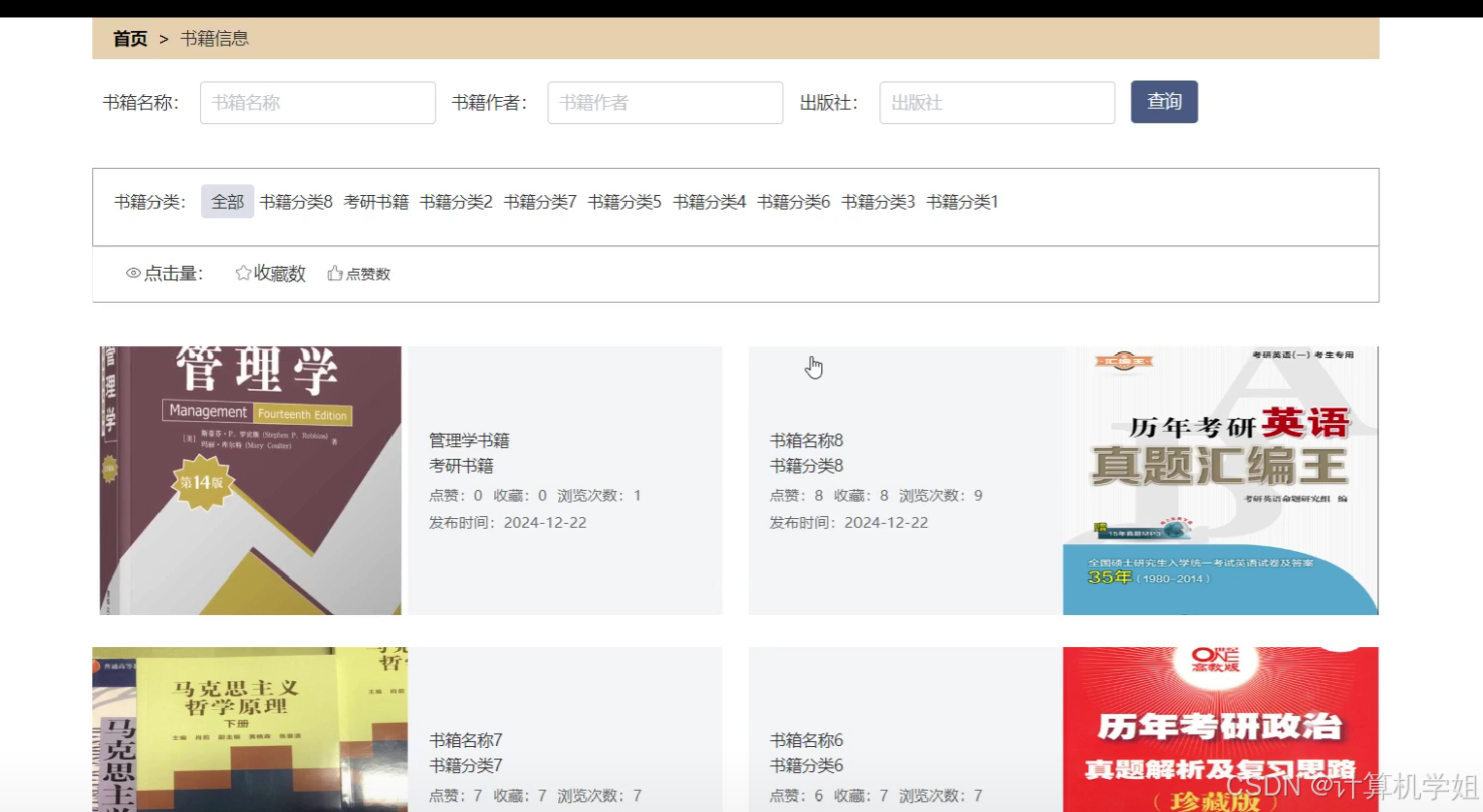Focus the 出版社 input field
This screenshot has height=812, width=1483.
(x=997, y=103)
